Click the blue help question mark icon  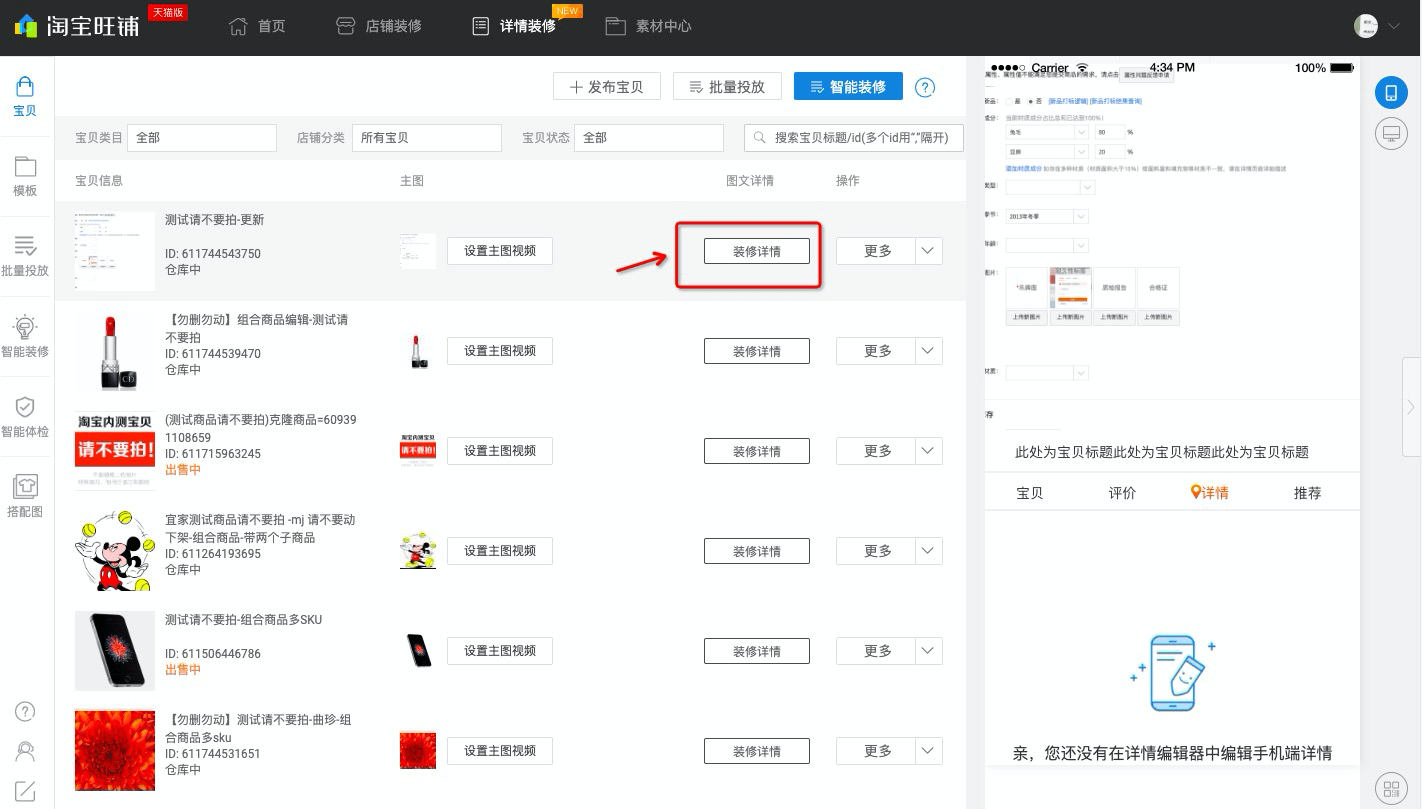tap(925, 87)
